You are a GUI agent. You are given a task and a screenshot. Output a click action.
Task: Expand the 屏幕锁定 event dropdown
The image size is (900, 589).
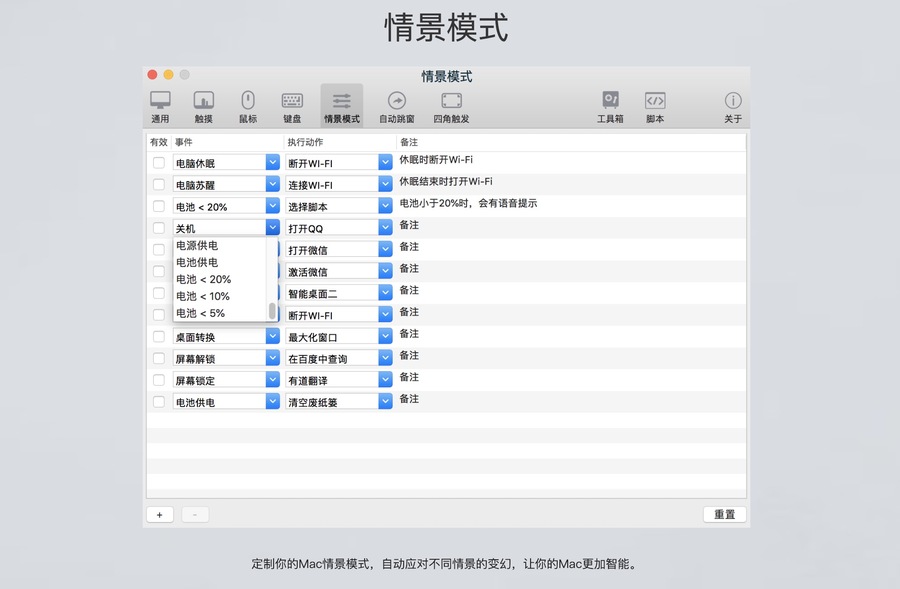coord(273,380)
